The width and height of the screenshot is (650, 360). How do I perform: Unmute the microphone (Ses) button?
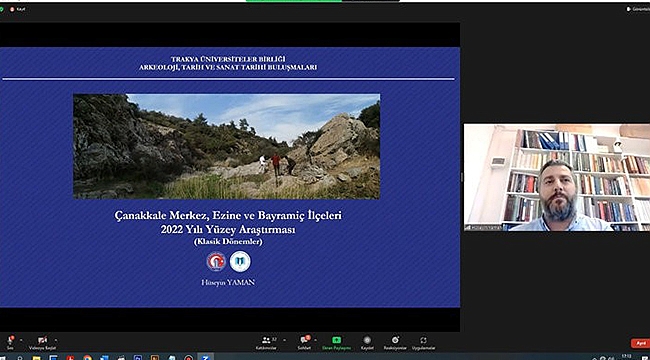(10, 343)
